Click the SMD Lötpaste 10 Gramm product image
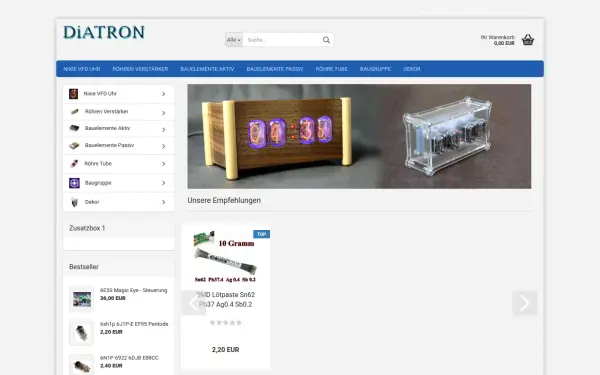Screen dimensions: 600x375 click(x=225, y=256)
